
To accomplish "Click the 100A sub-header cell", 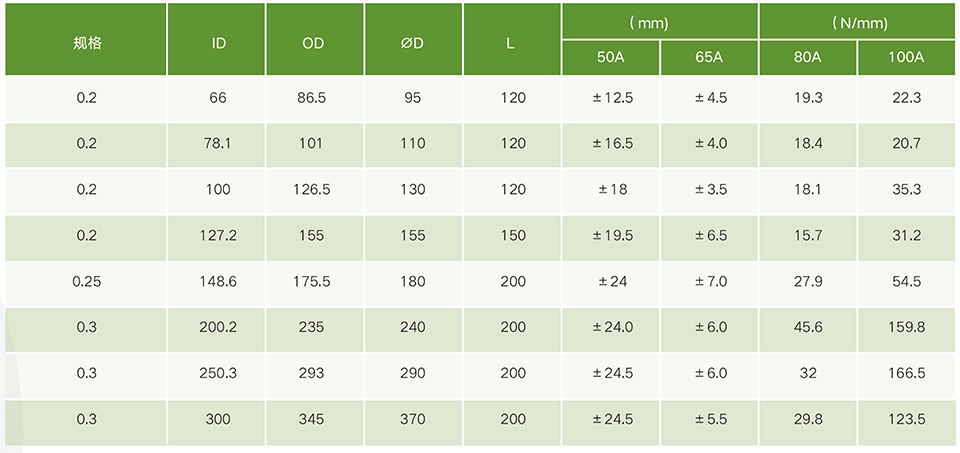I will (x=906, y=58).
